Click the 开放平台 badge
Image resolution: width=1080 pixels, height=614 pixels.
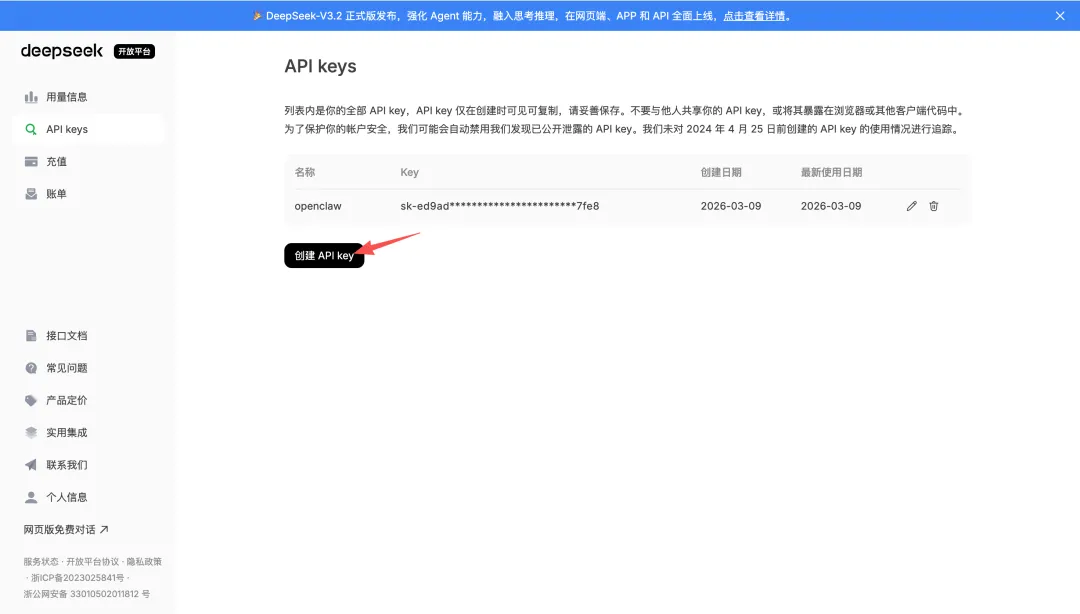[134, 52]
